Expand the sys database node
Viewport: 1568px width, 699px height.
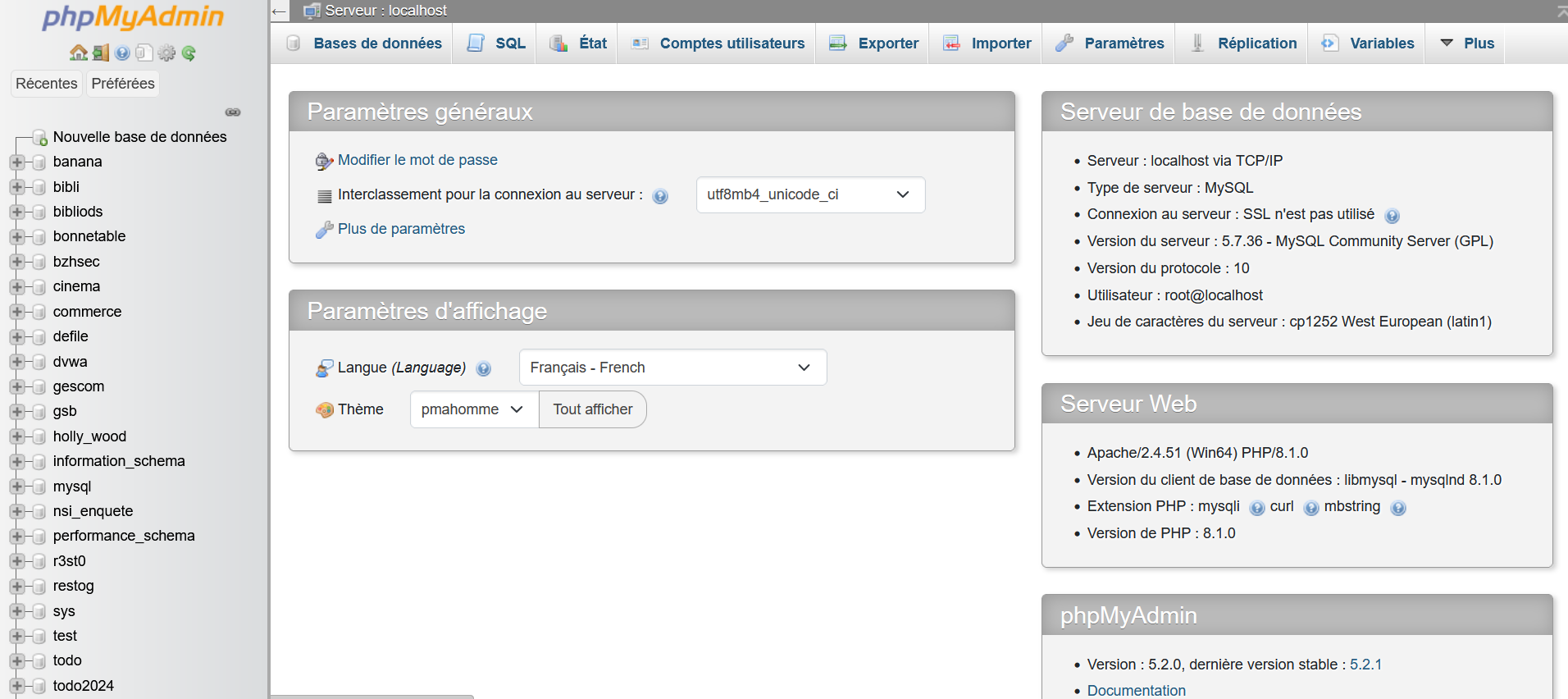[x=17, y=611]
